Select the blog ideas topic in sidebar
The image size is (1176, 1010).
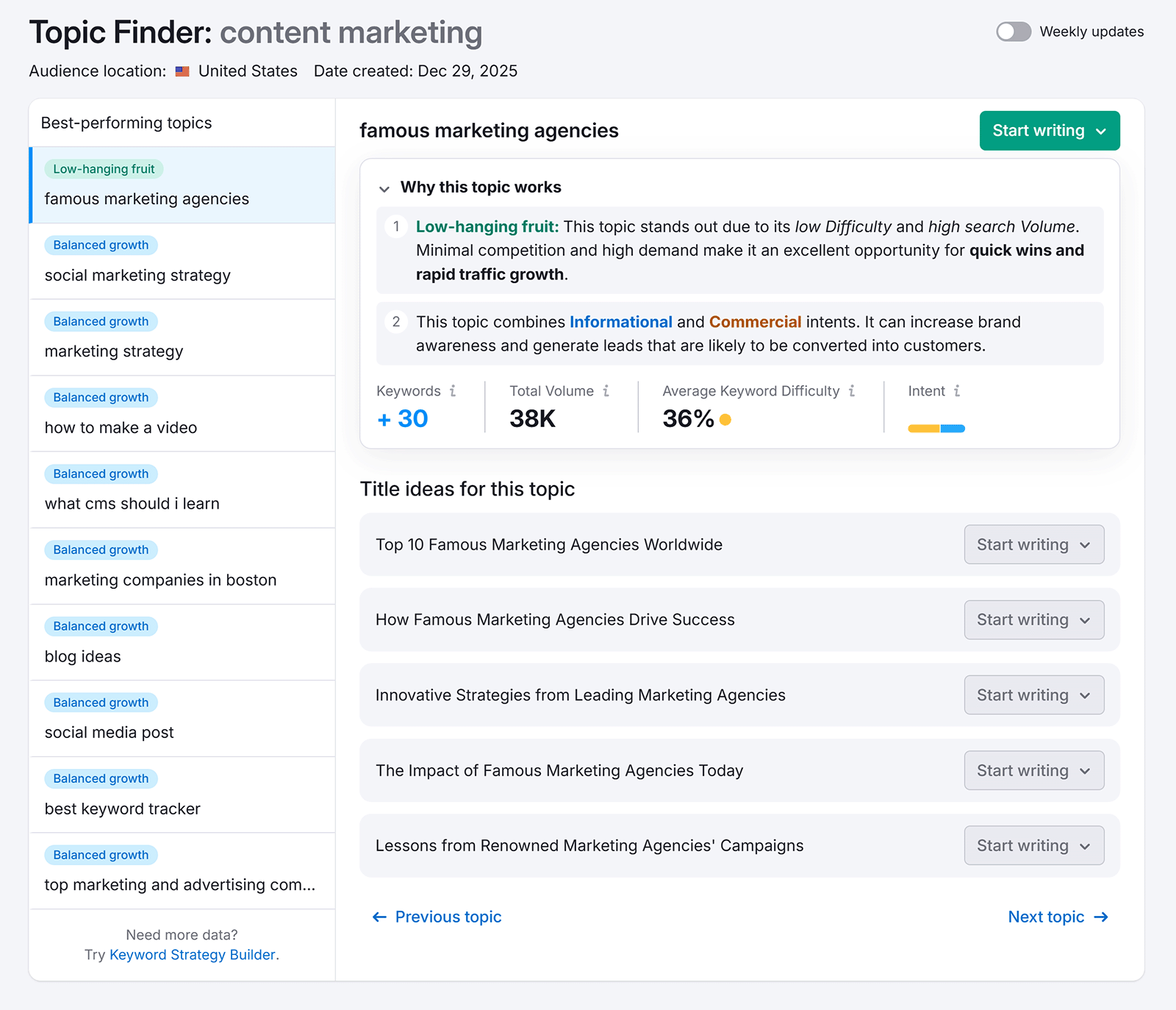point(82,656)
